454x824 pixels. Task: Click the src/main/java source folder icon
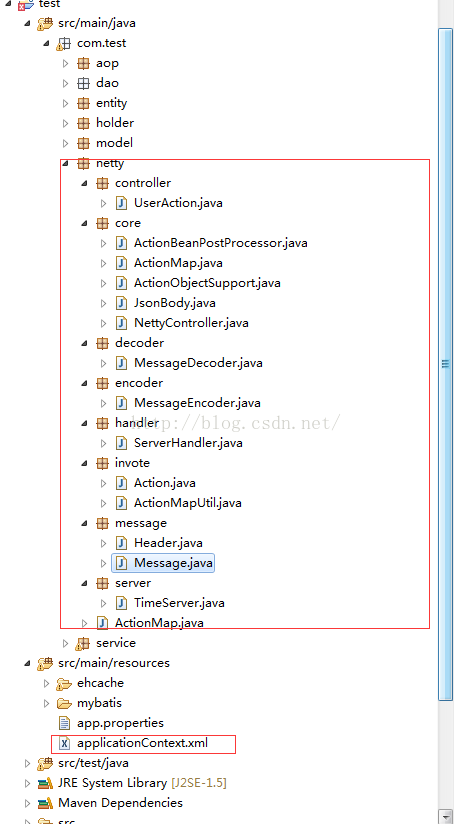coord(45,23)
